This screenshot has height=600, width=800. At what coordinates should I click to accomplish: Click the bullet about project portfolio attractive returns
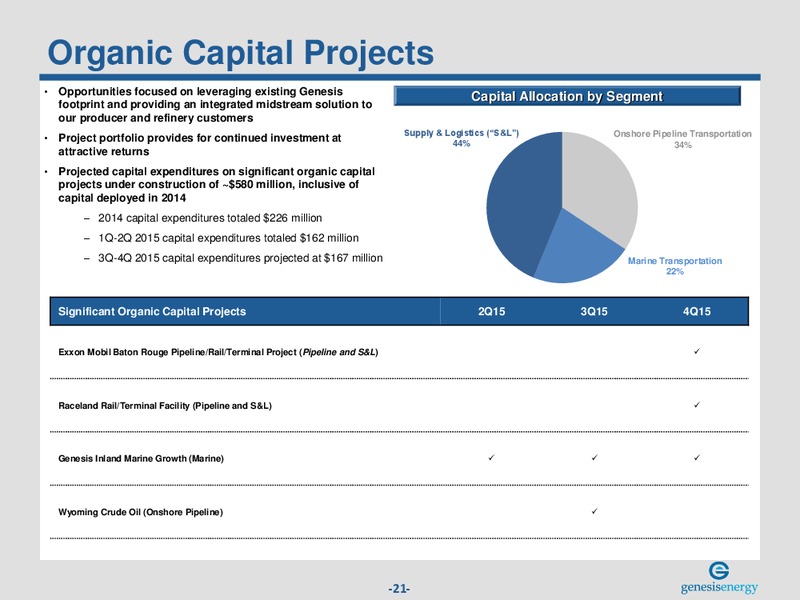199,144
